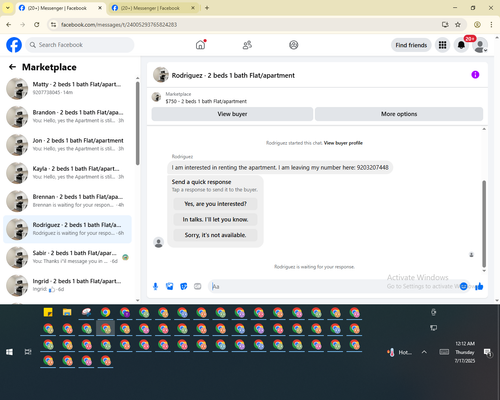Focus the Search Facebook field
The width and height of the screenshot is (500, 400).
point(80,45)
